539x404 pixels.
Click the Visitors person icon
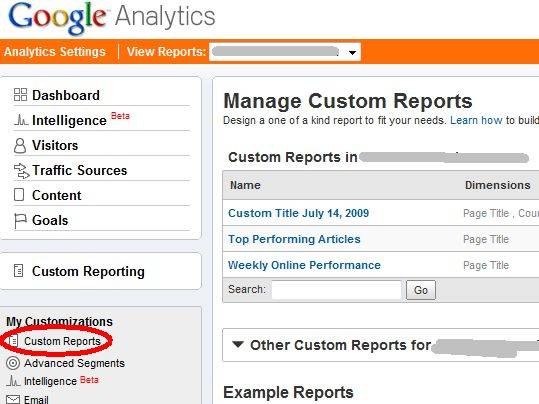pos(20,145)
